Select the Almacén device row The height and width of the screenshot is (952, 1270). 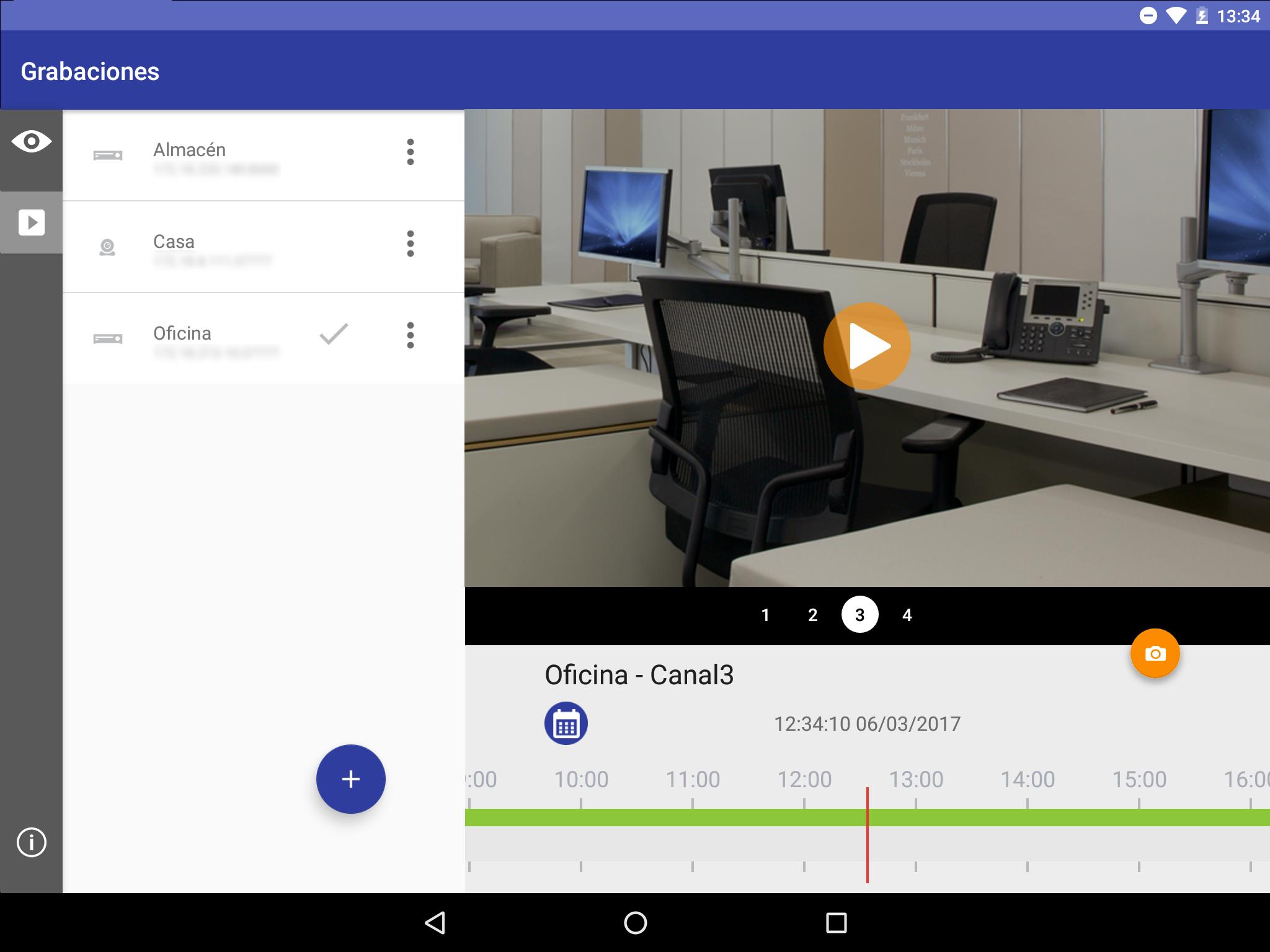(264, 156)
